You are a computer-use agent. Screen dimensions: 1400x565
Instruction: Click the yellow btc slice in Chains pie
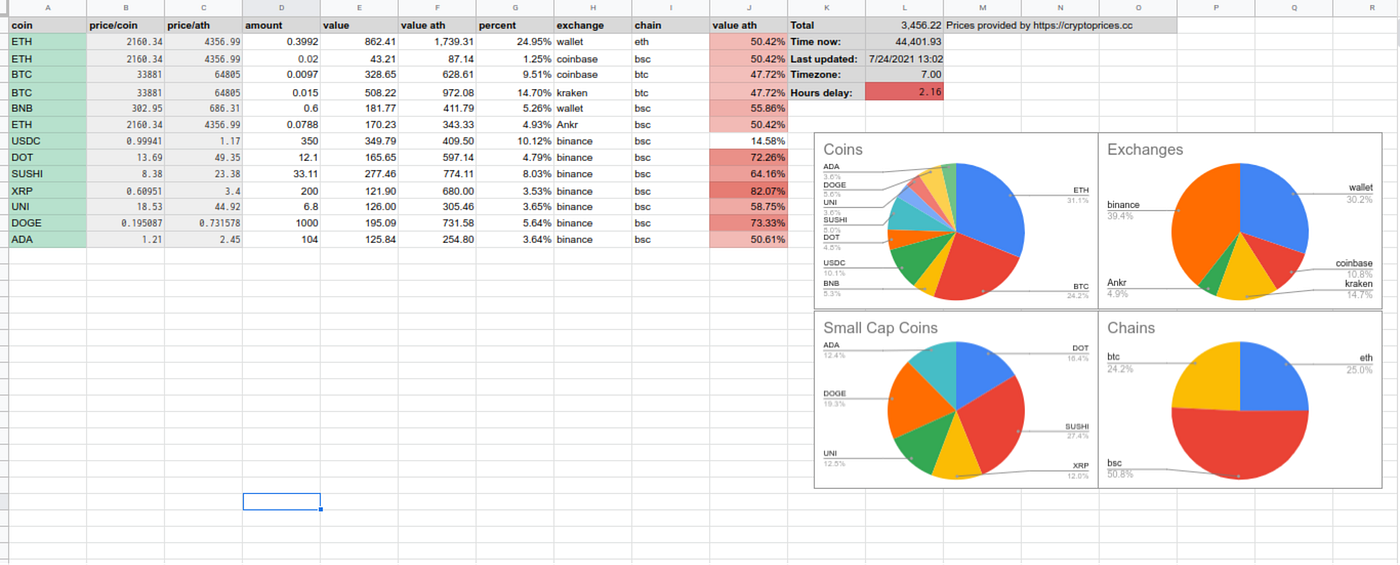(1205, 378)
